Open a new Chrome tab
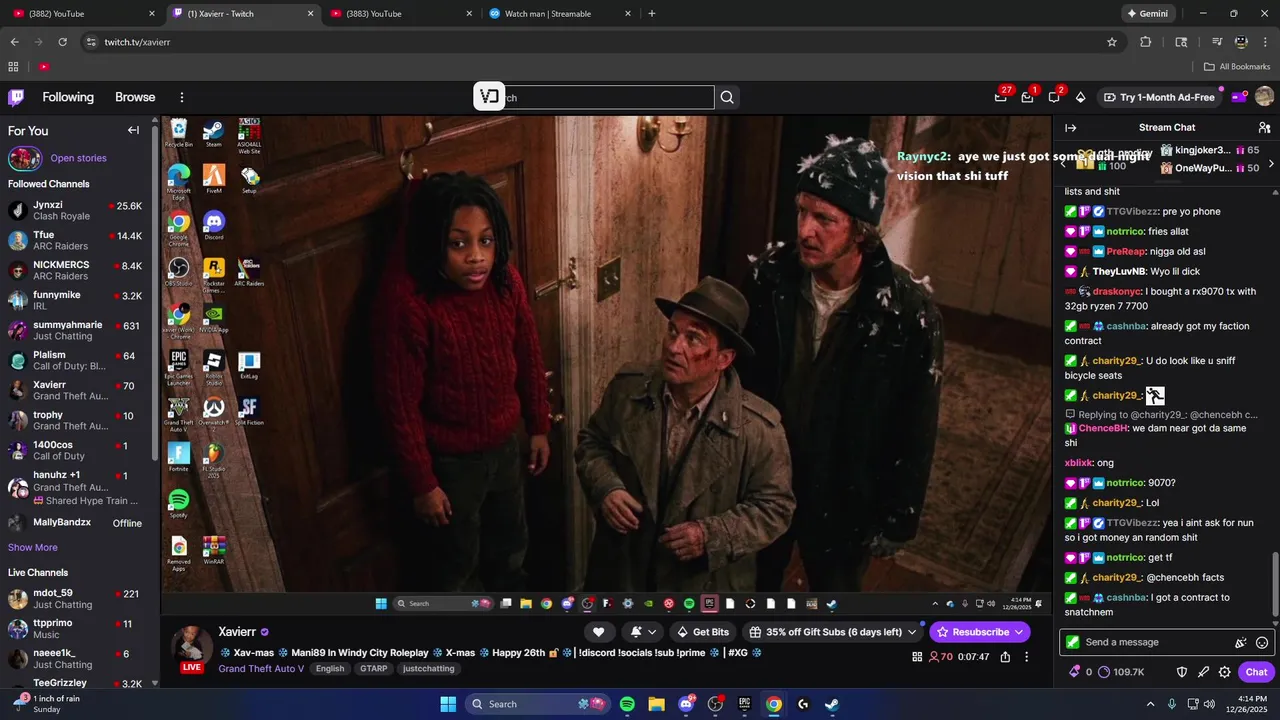Screen dimensions: 1280x720 [x=652, y=14]
